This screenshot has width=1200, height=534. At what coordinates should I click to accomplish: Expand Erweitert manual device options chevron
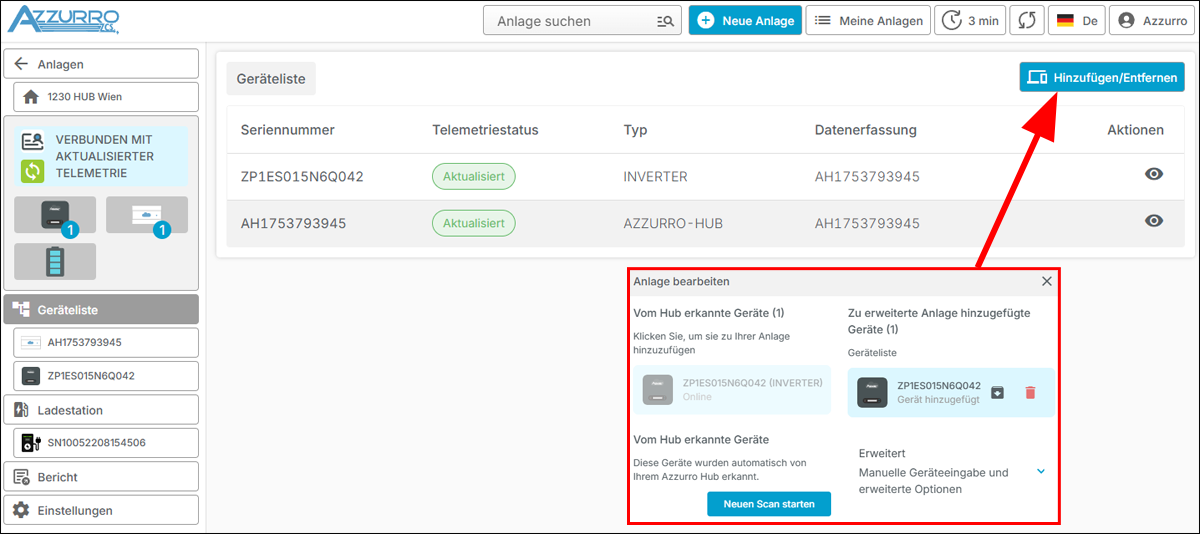pyautogui.click(x=1041, y=471)
